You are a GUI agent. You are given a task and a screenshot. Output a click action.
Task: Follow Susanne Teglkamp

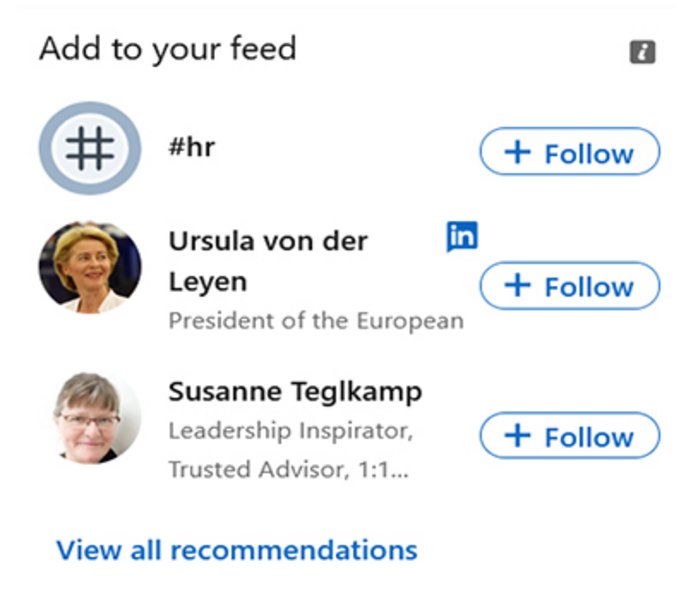[570, 435]
